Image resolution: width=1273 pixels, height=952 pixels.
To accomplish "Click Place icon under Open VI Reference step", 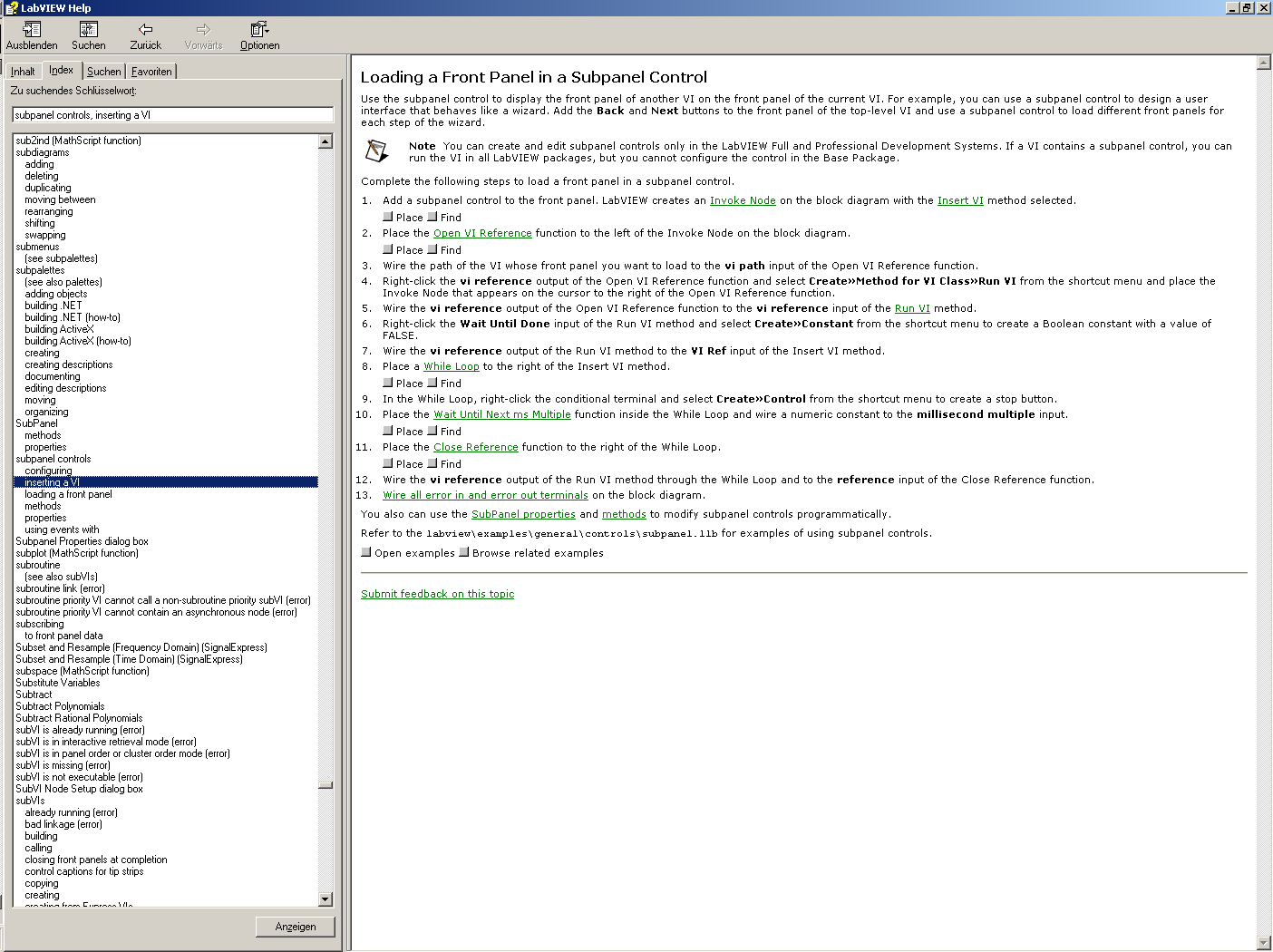I will coord(388,249).
